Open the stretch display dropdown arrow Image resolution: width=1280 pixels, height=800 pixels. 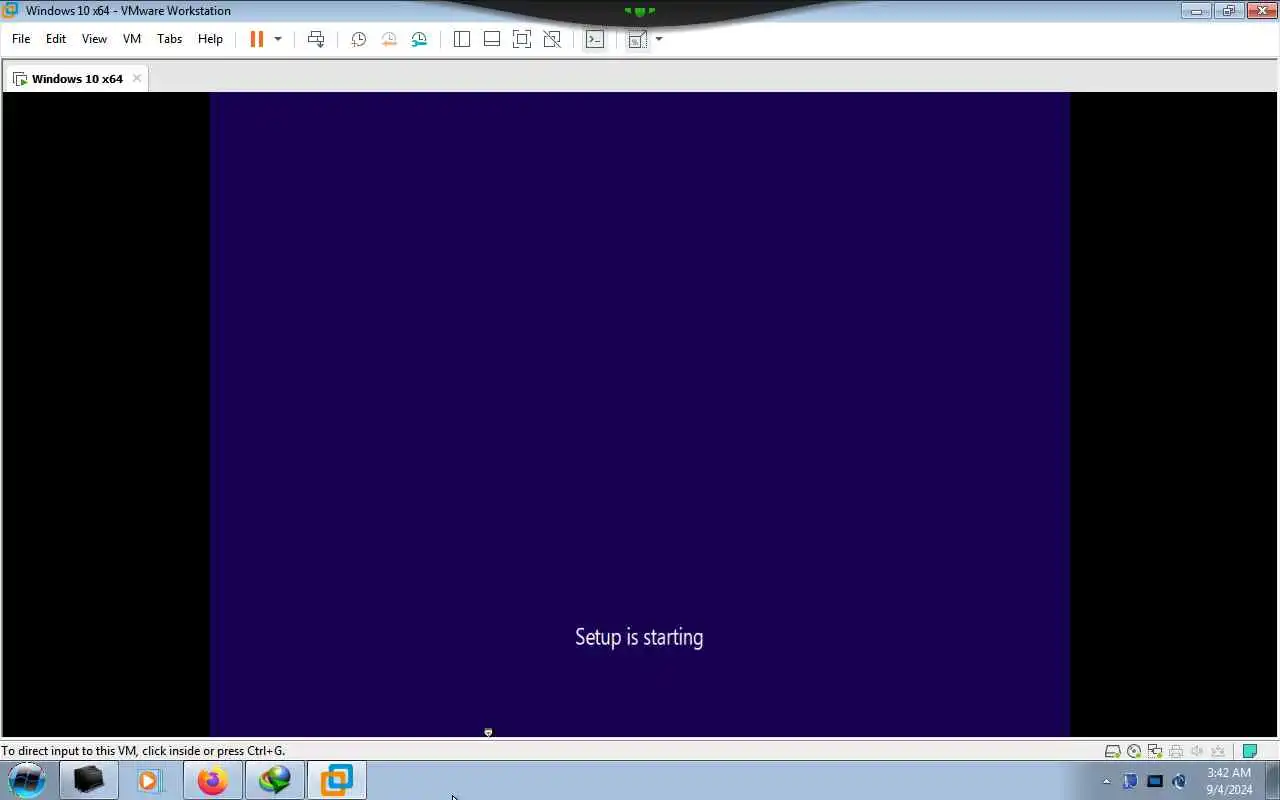tap(659, 39)
